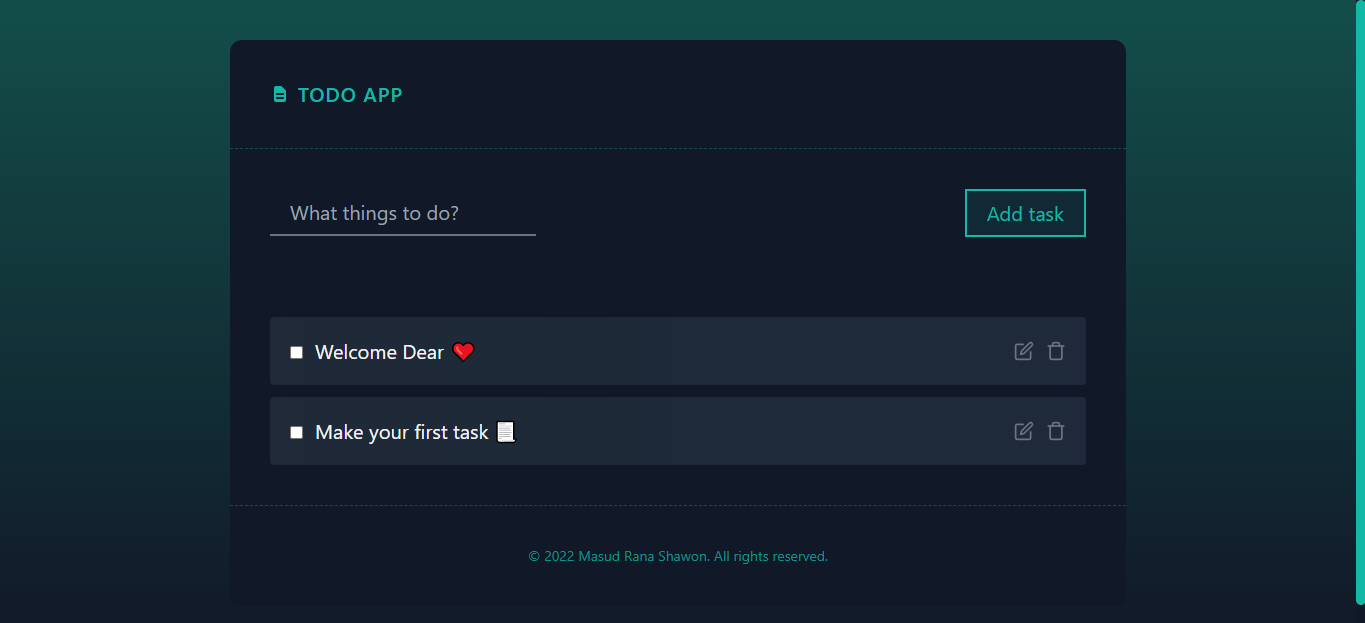Select the edit pencil on Make your first task
1365x623 pixels.
1023,431
